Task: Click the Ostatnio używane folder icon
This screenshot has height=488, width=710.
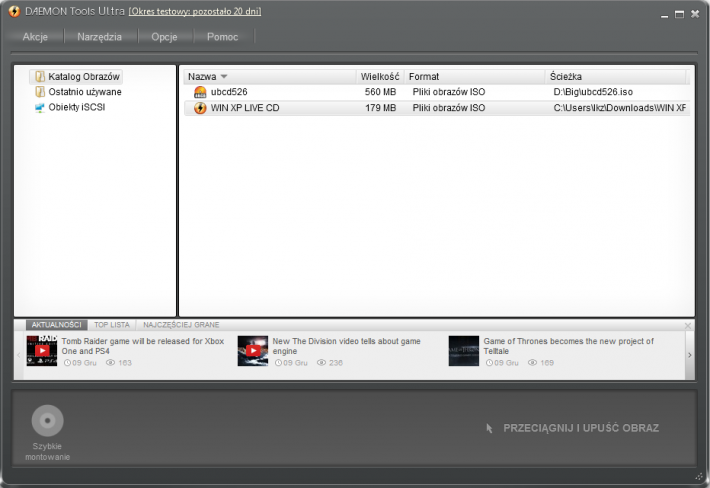Action: (40, 92)
